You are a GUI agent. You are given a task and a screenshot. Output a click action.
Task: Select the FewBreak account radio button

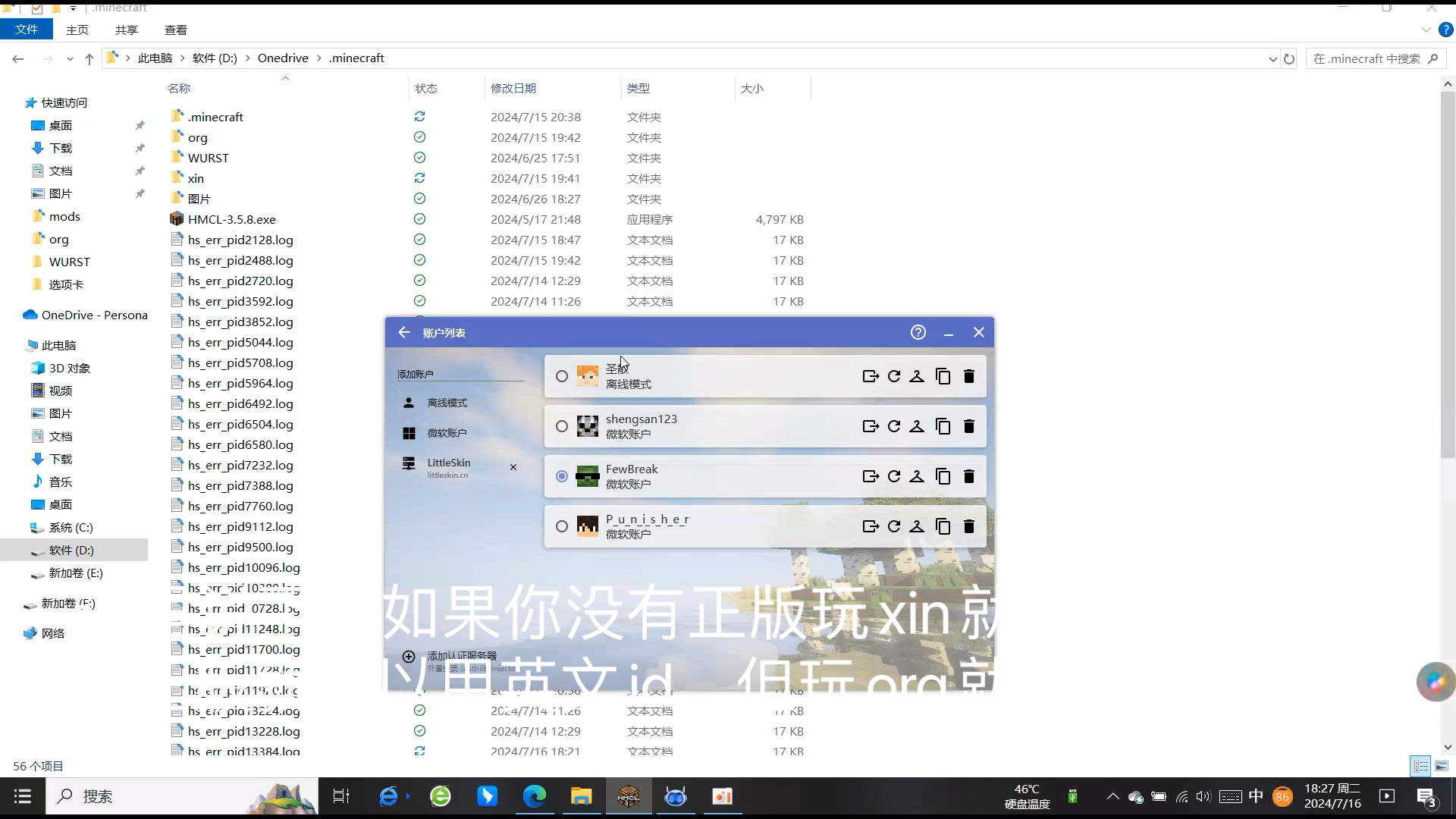[562, 476]
